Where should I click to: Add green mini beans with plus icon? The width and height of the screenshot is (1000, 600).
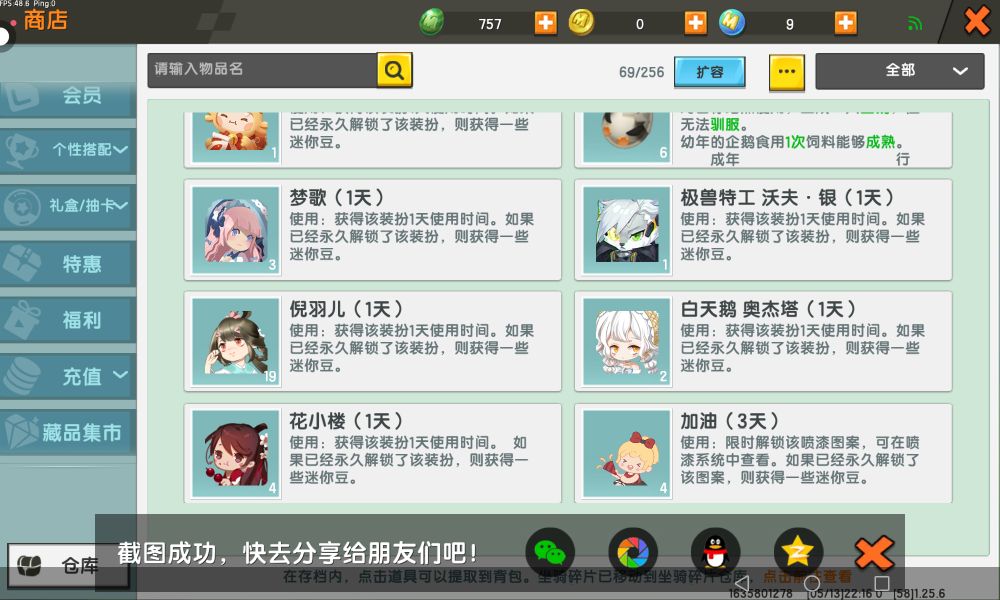click(x=545, y=23)
